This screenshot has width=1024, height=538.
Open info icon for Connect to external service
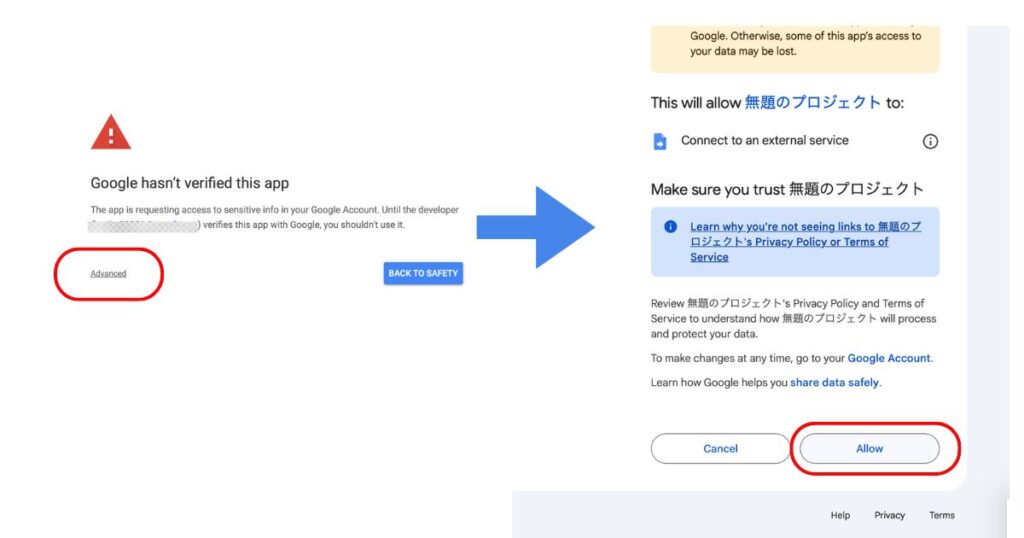930,142
